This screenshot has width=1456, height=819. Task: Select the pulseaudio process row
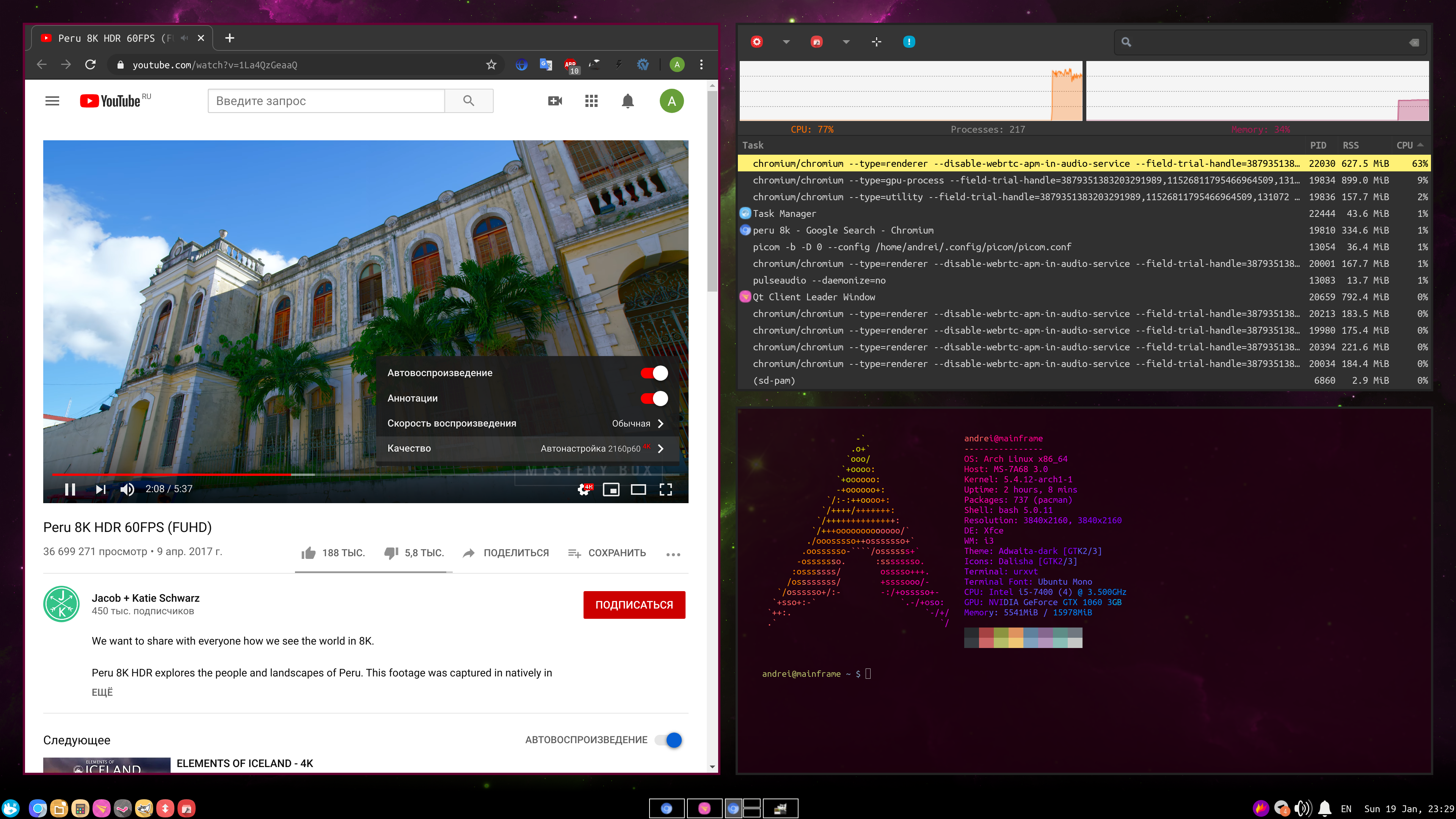point(1084,280)
